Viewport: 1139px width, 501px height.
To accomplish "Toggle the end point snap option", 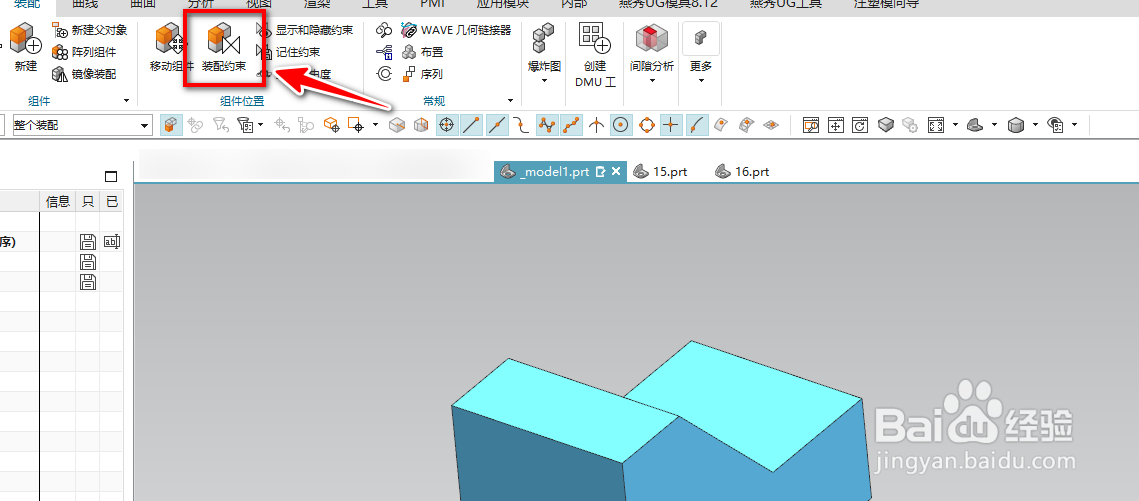I will tap(472, 126).
